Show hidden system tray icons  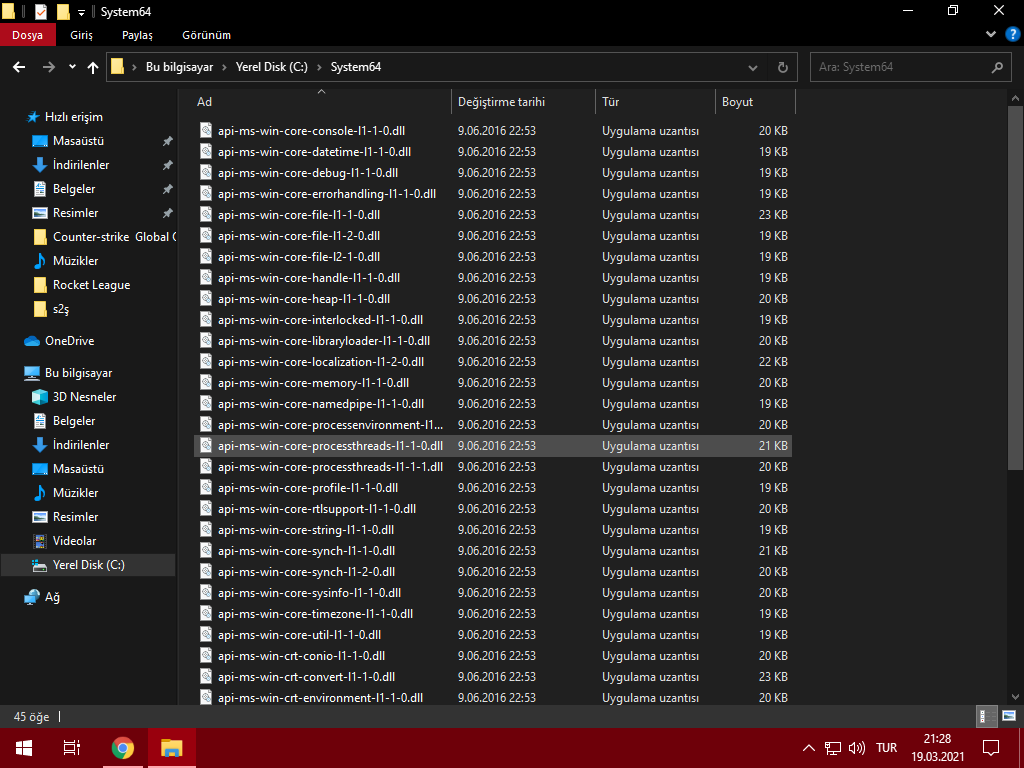coord(808,748)
